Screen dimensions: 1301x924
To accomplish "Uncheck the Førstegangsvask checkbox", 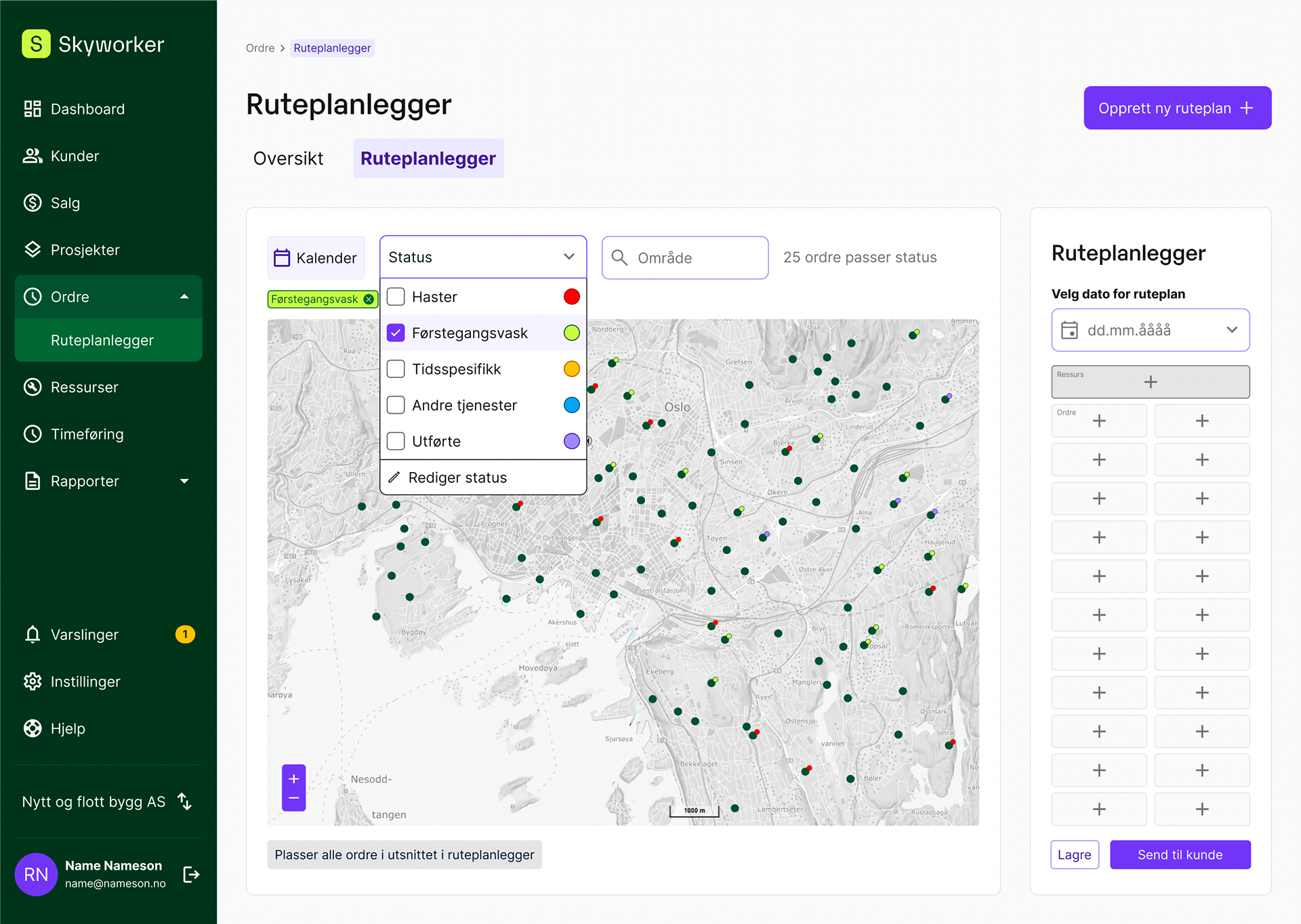I will click(396, 333).
